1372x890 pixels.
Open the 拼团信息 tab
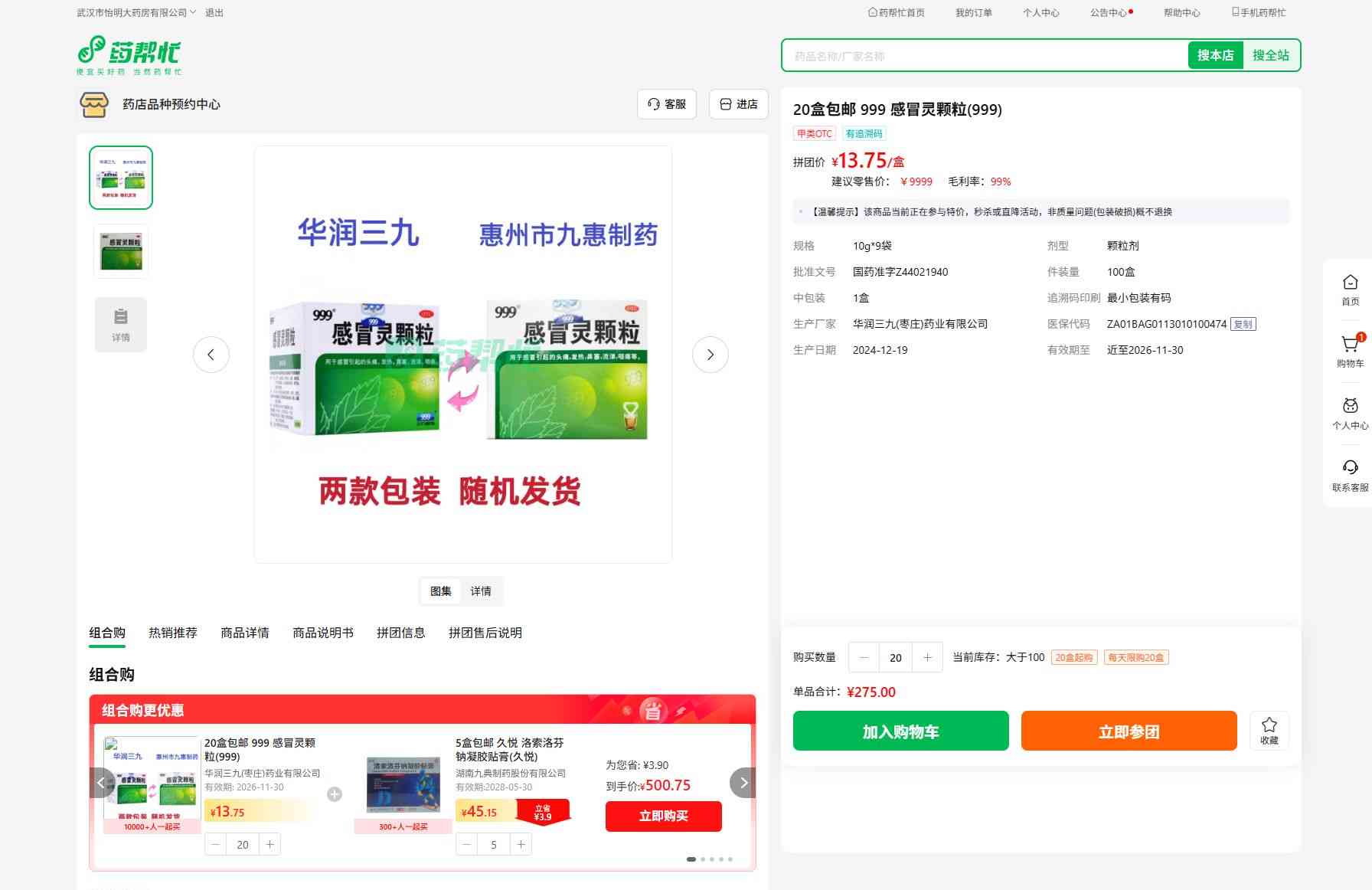click(400, 633)
